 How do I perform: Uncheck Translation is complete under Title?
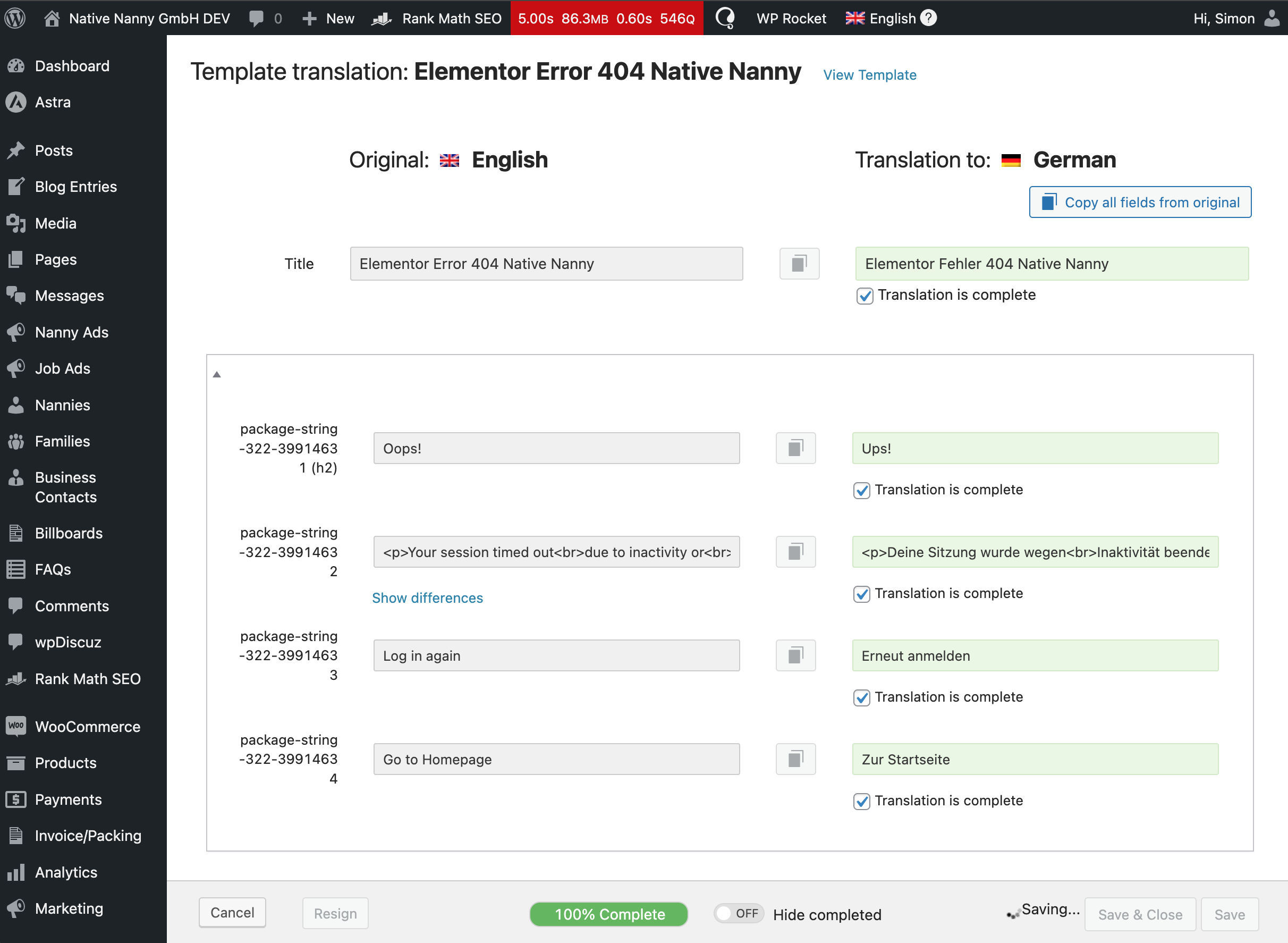865,296
